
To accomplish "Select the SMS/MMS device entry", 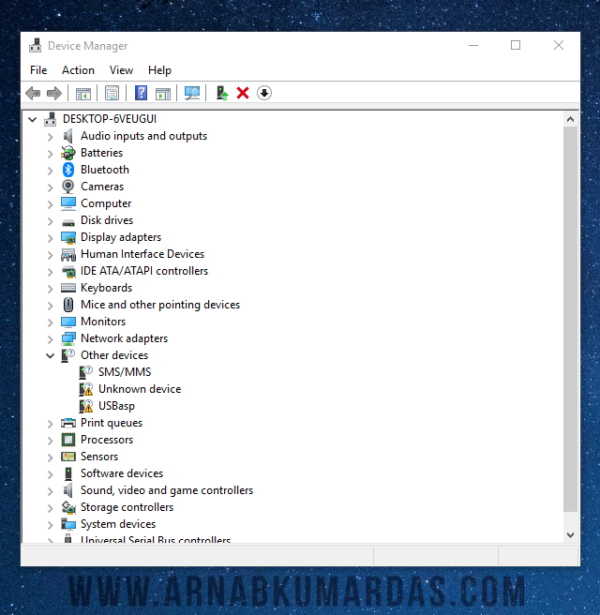I will click(x=124, y=372).
